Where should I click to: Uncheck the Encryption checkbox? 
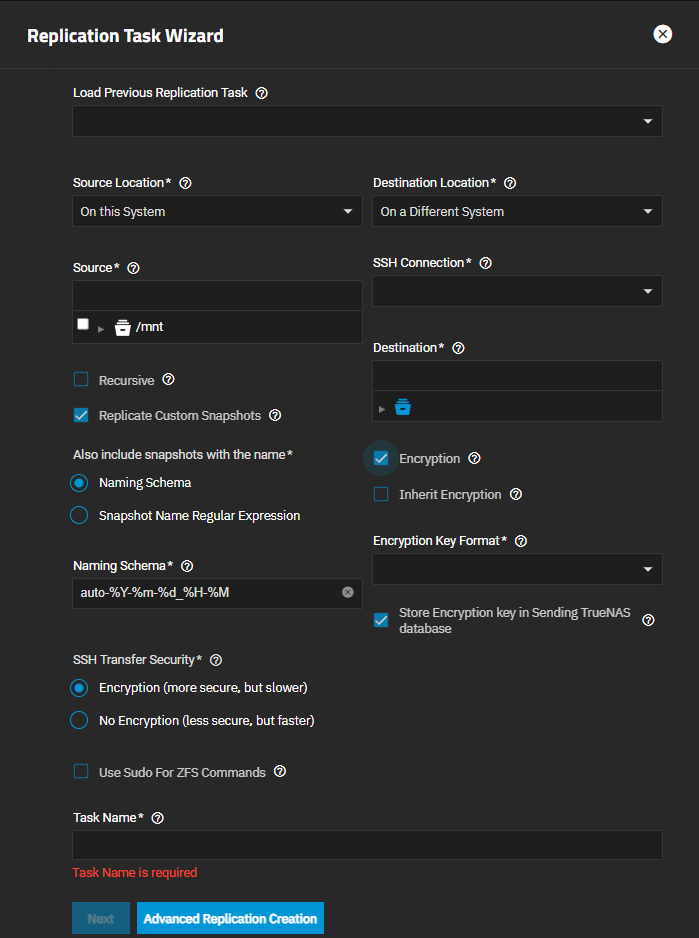(x=381, y=459)
